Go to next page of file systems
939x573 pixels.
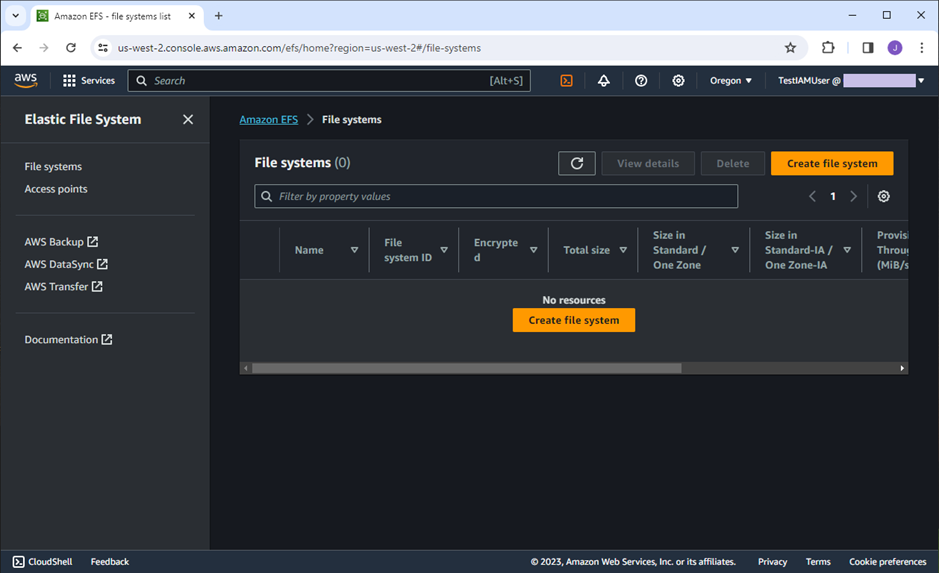853,196
